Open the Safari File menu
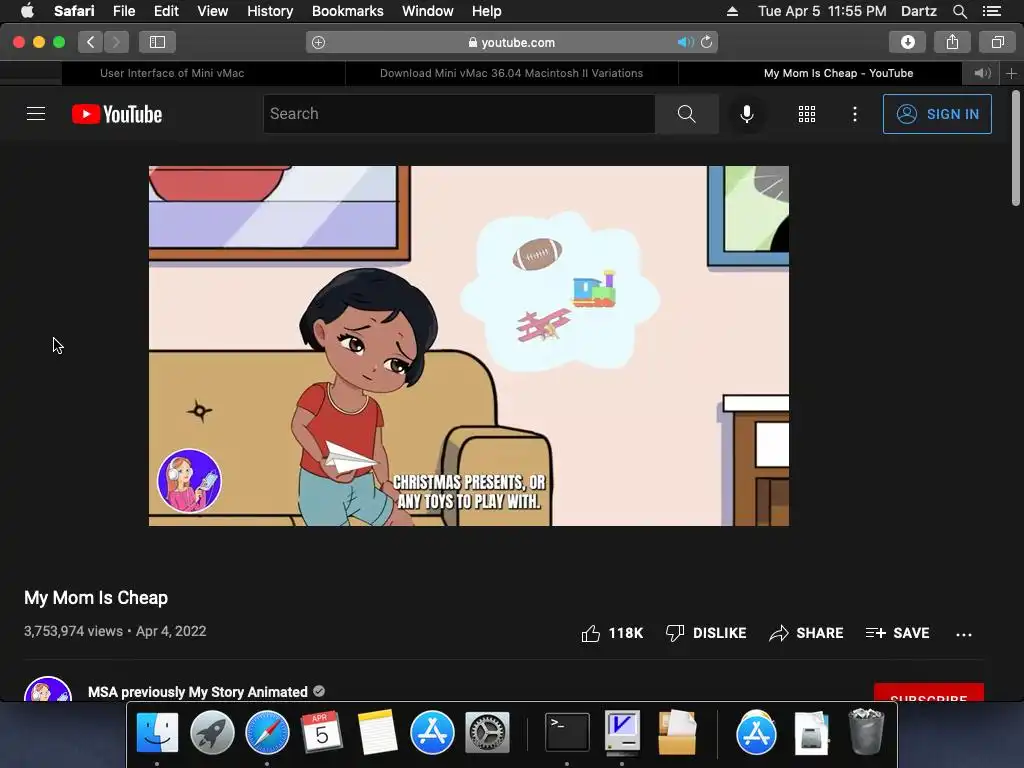Screen dimensions: 1024x768 coord(123,11)
